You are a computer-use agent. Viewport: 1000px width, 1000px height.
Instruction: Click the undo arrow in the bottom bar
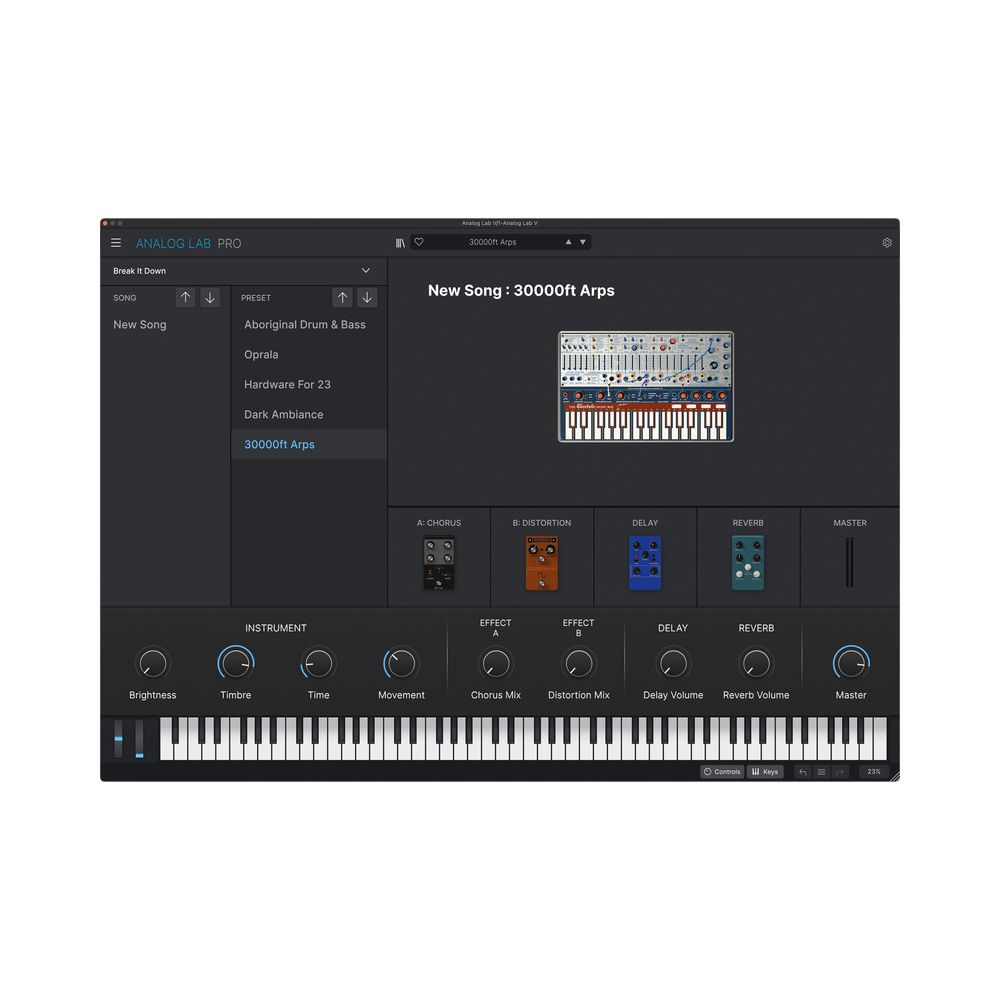803,771
